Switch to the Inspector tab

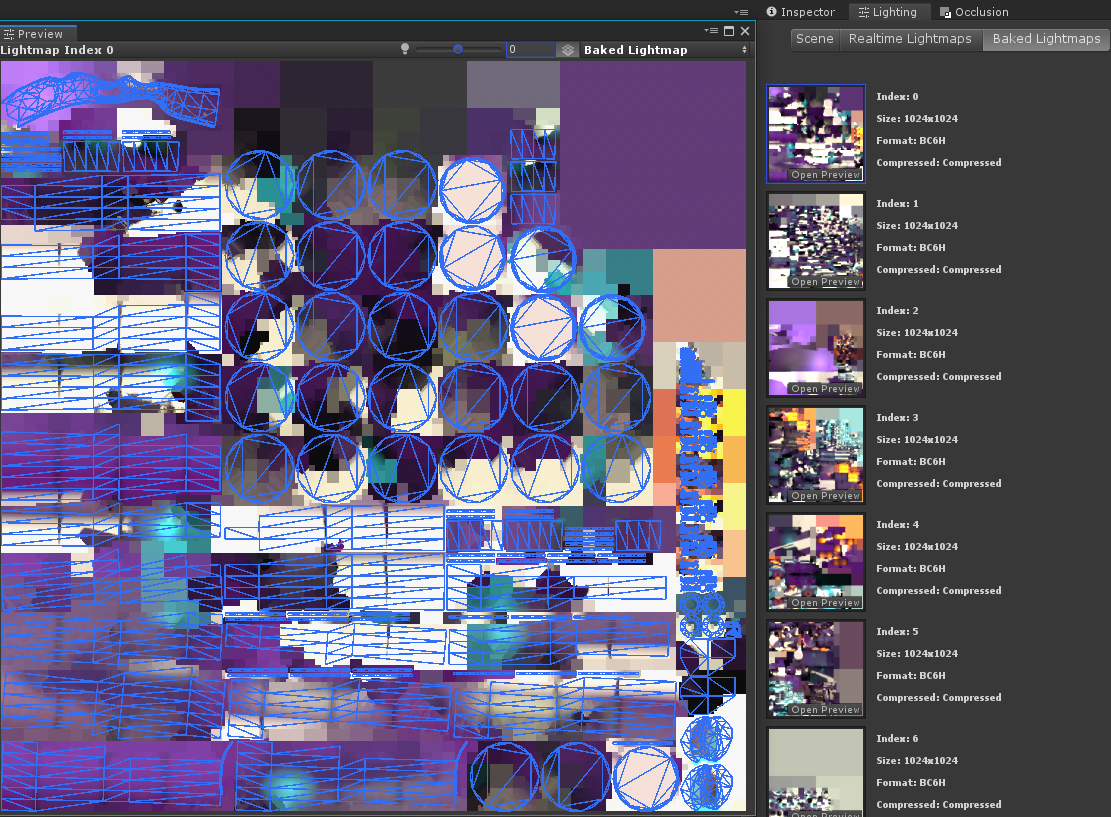(800, 12)
